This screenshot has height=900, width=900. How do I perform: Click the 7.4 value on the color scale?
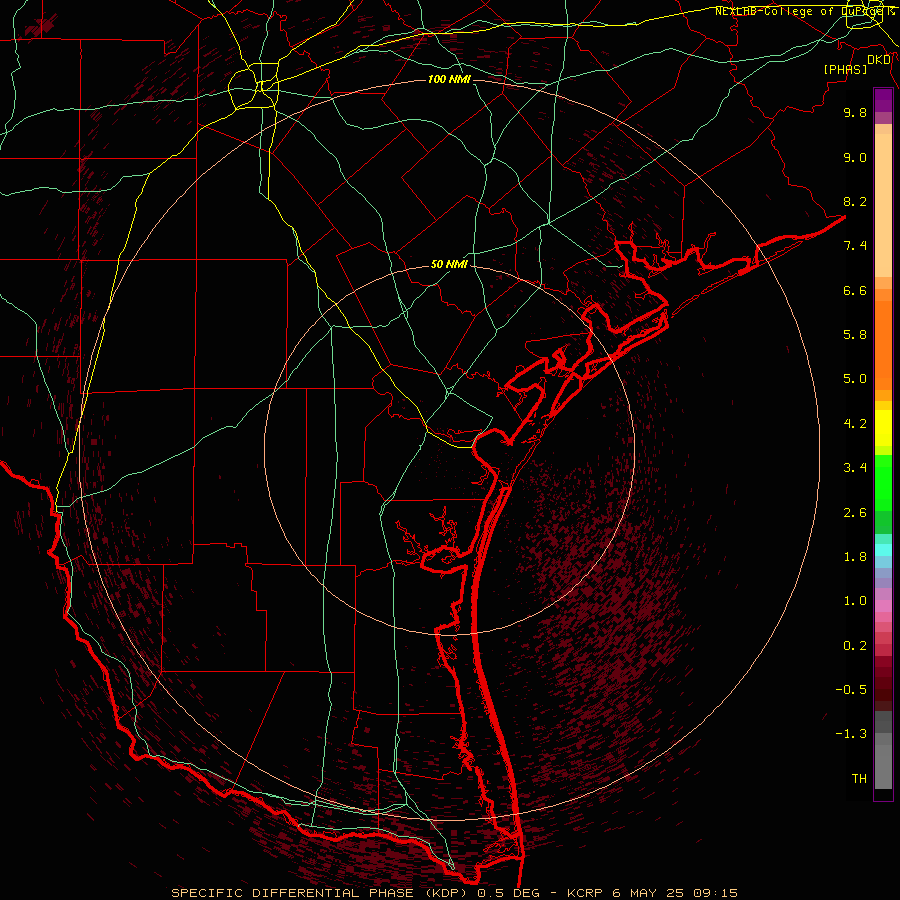point(855,246)
